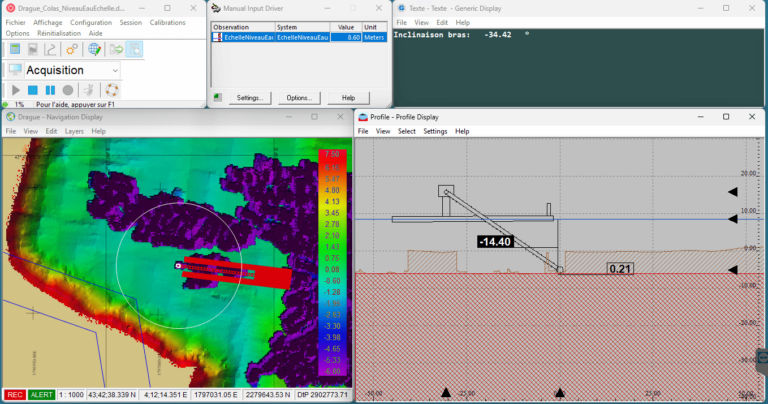Click the Play button to start acquisition
The width and height of the screenshot is (768, 404).
click(16, 90)
